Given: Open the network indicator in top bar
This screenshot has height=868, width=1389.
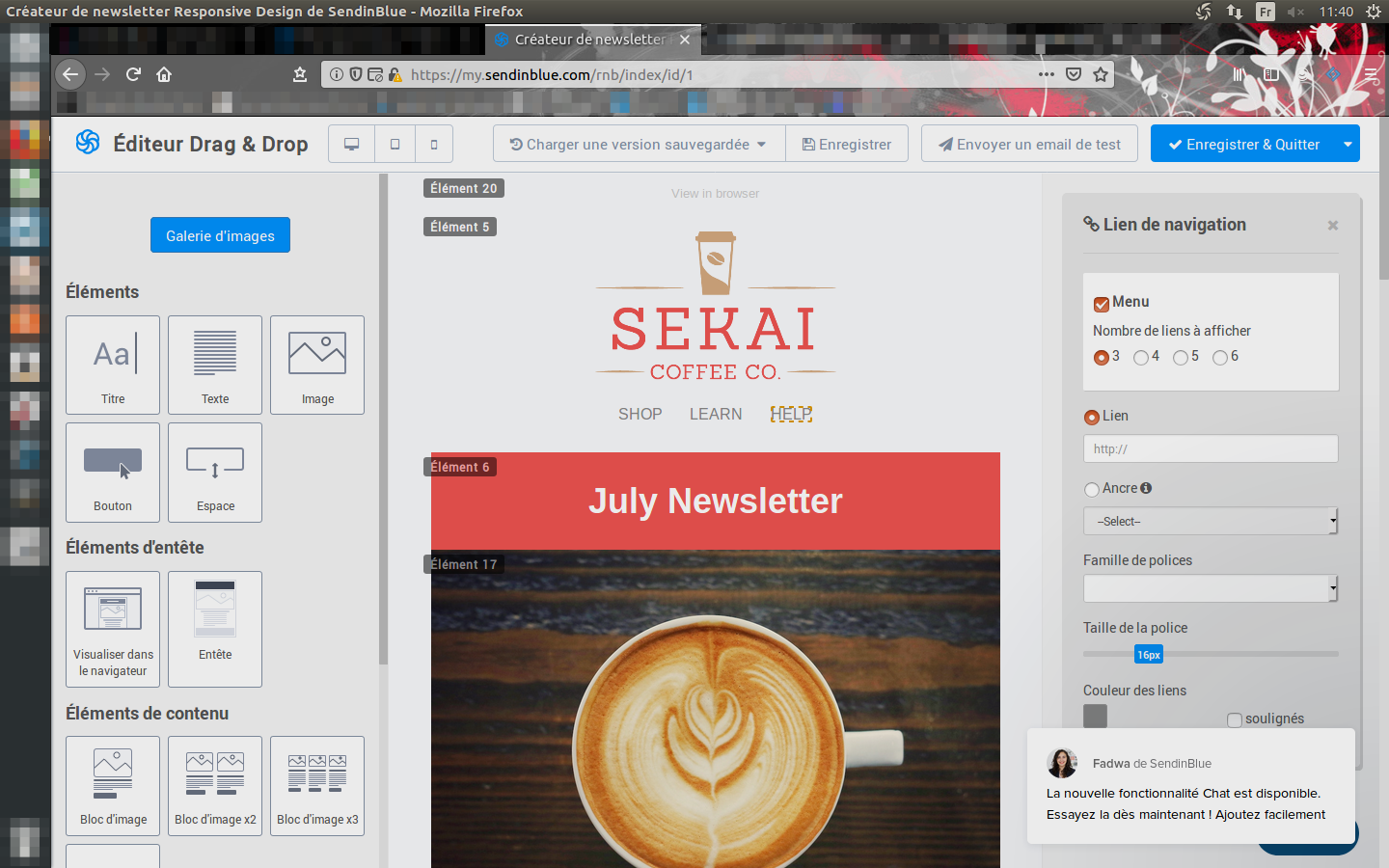Looking at the screenshot, I should coord(1235,12).
